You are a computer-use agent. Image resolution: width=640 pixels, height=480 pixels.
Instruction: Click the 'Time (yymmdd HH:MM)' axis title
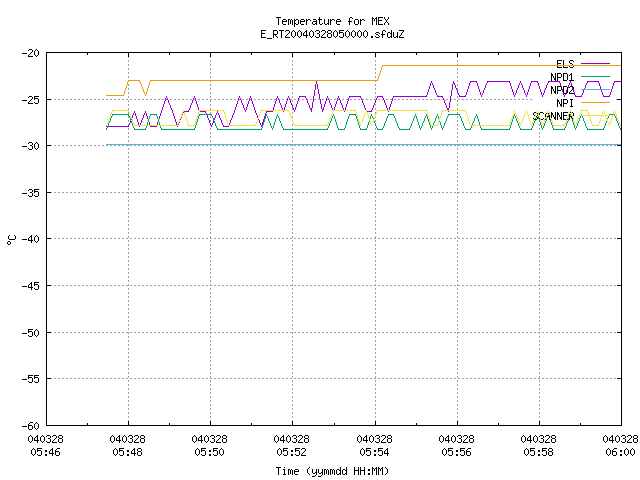point(332,471)
